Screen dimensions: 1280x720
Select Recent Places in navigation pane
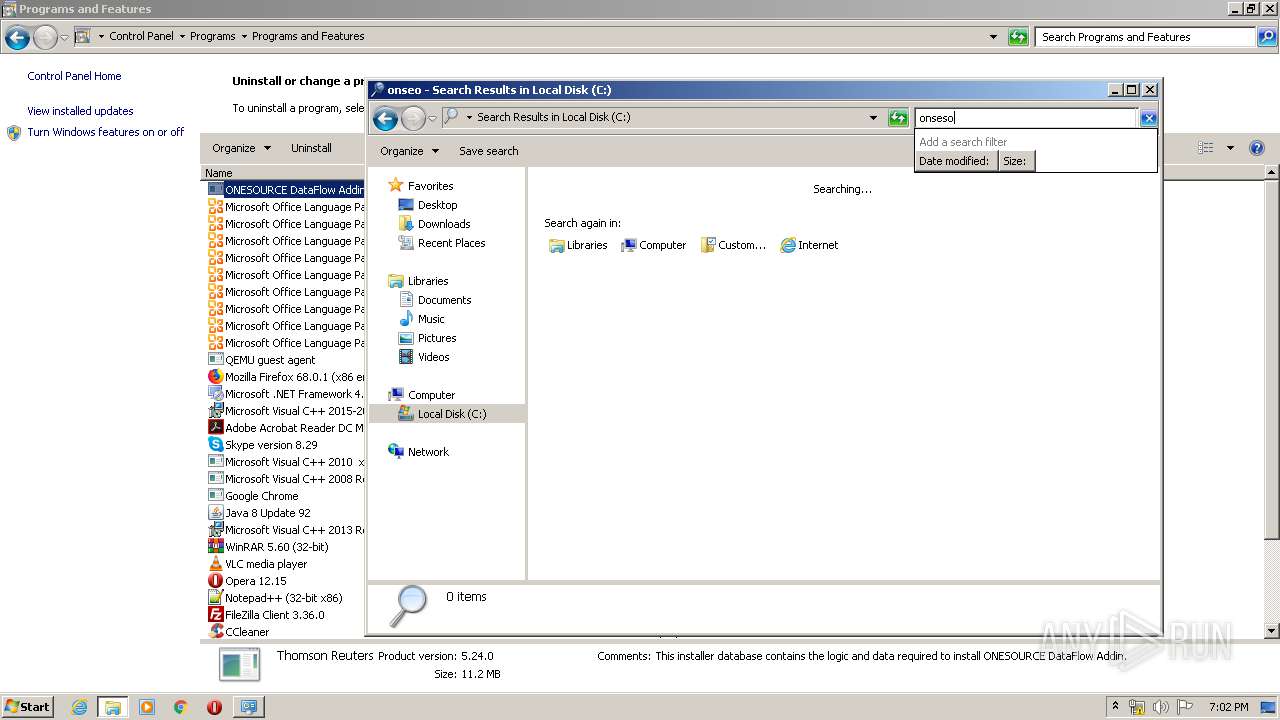pyautogui.click(x=451, y=243)
